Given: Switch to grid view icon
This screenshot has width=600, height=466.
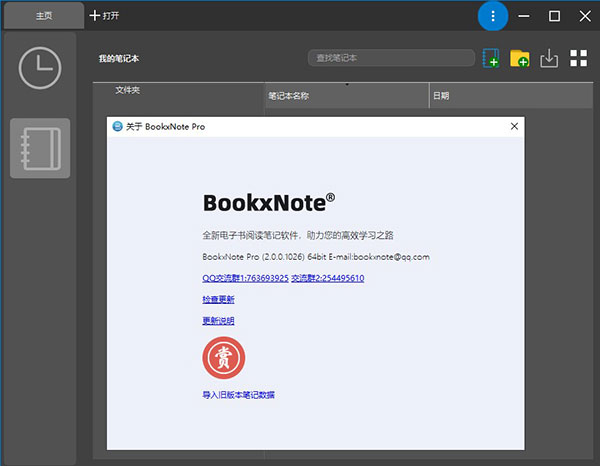Looking at the screenshot, I should [579, 58].
